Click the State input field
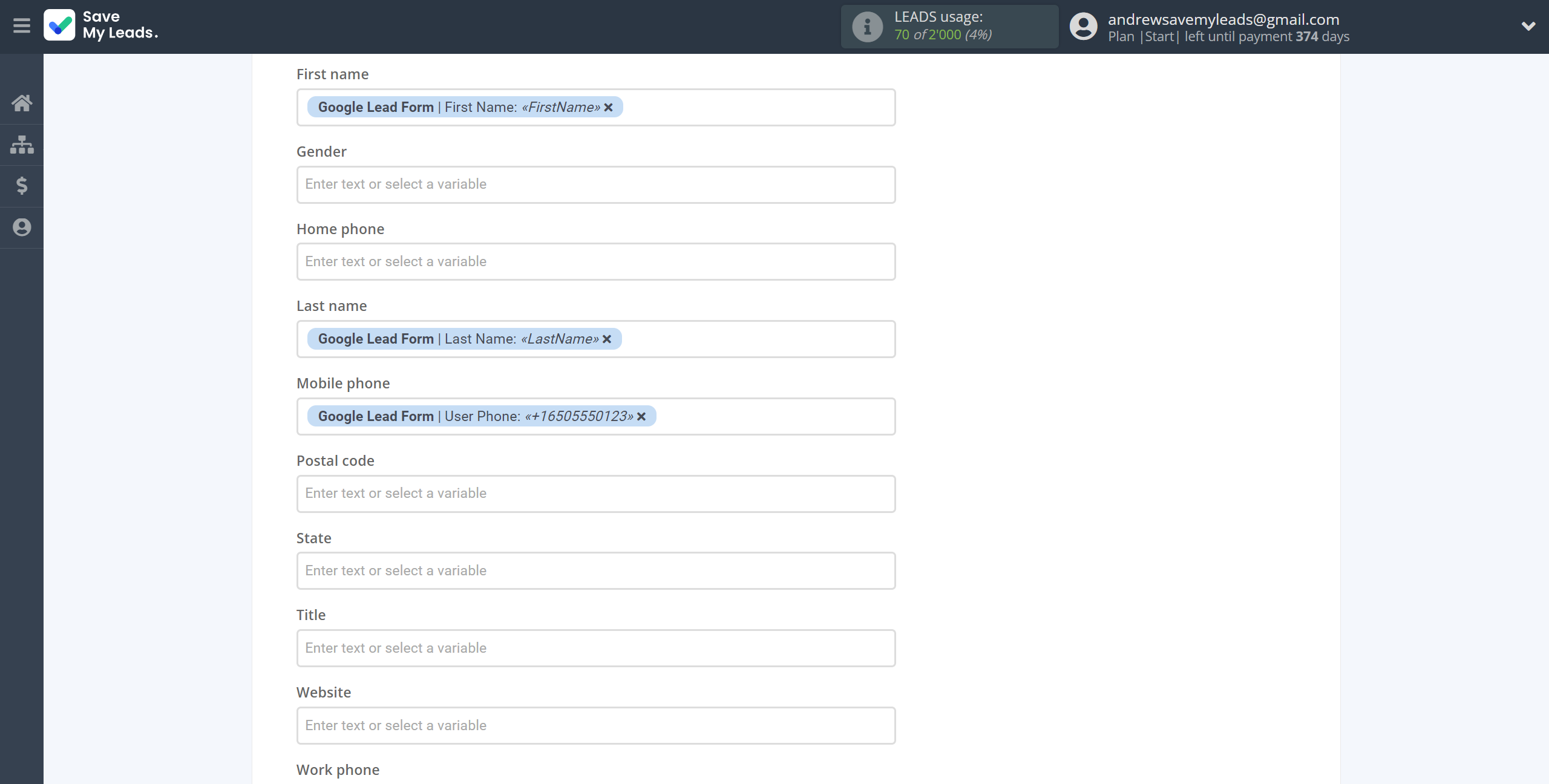This screenshot has width=1549, height=784. click(x=596, y=571)
